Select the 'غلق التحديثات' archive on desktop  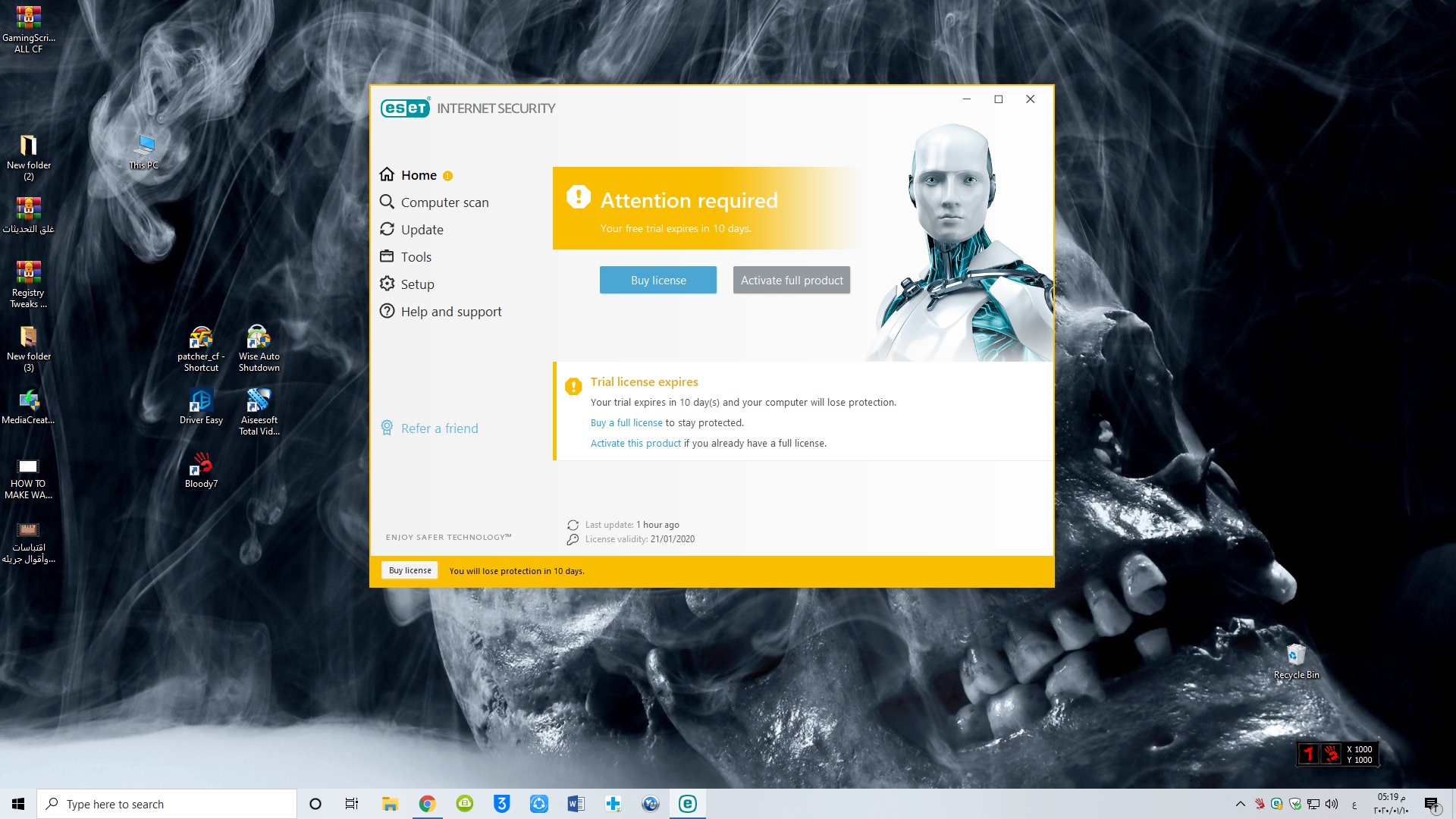28,216
